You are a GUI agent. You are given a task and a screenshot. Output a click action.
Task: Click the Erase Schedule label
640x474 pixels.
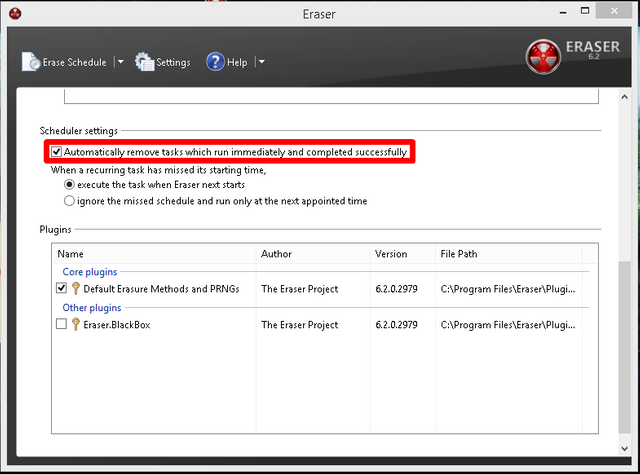(x=75, y=62)
